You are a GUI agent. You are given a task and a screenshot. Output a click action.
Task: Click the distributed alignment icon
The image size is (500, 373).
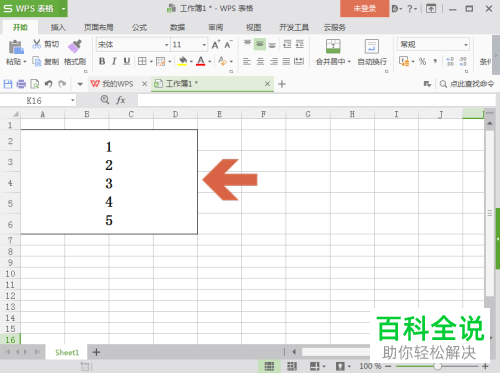(299, 61)
